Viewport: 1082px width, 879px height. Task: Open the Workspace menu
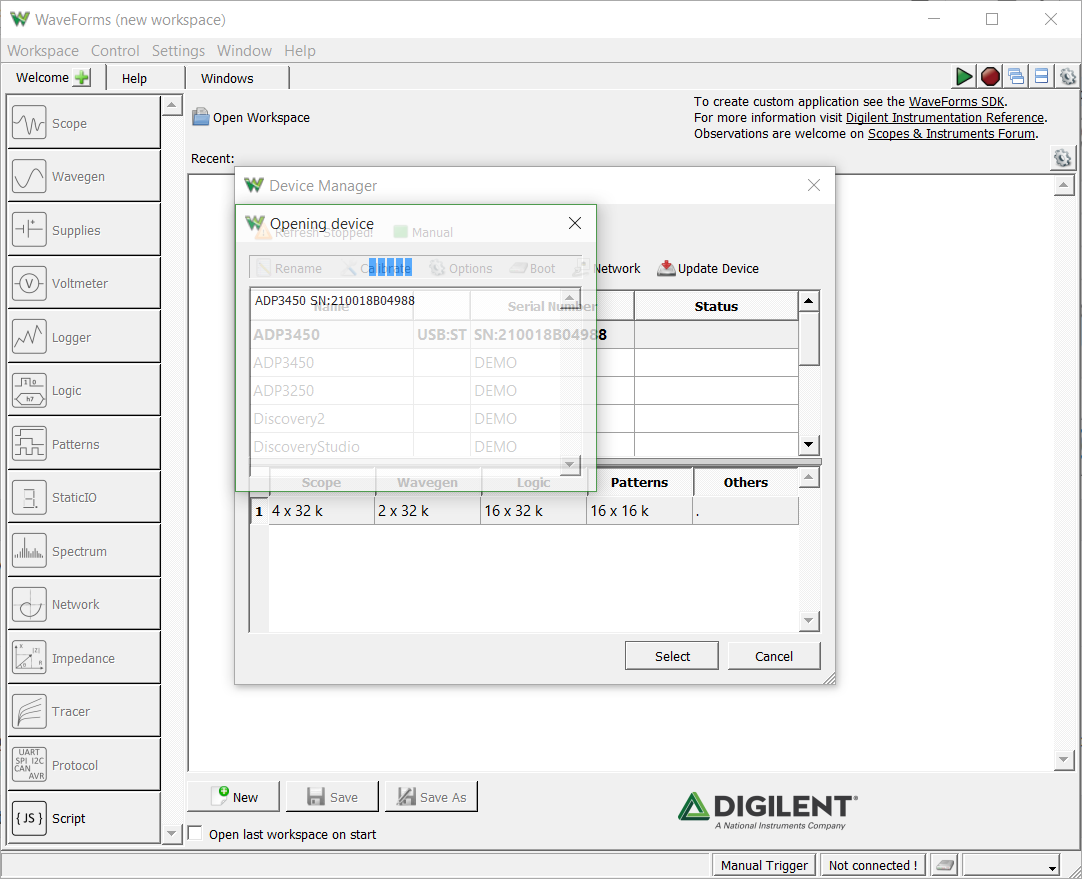click(x=43, y=50)
